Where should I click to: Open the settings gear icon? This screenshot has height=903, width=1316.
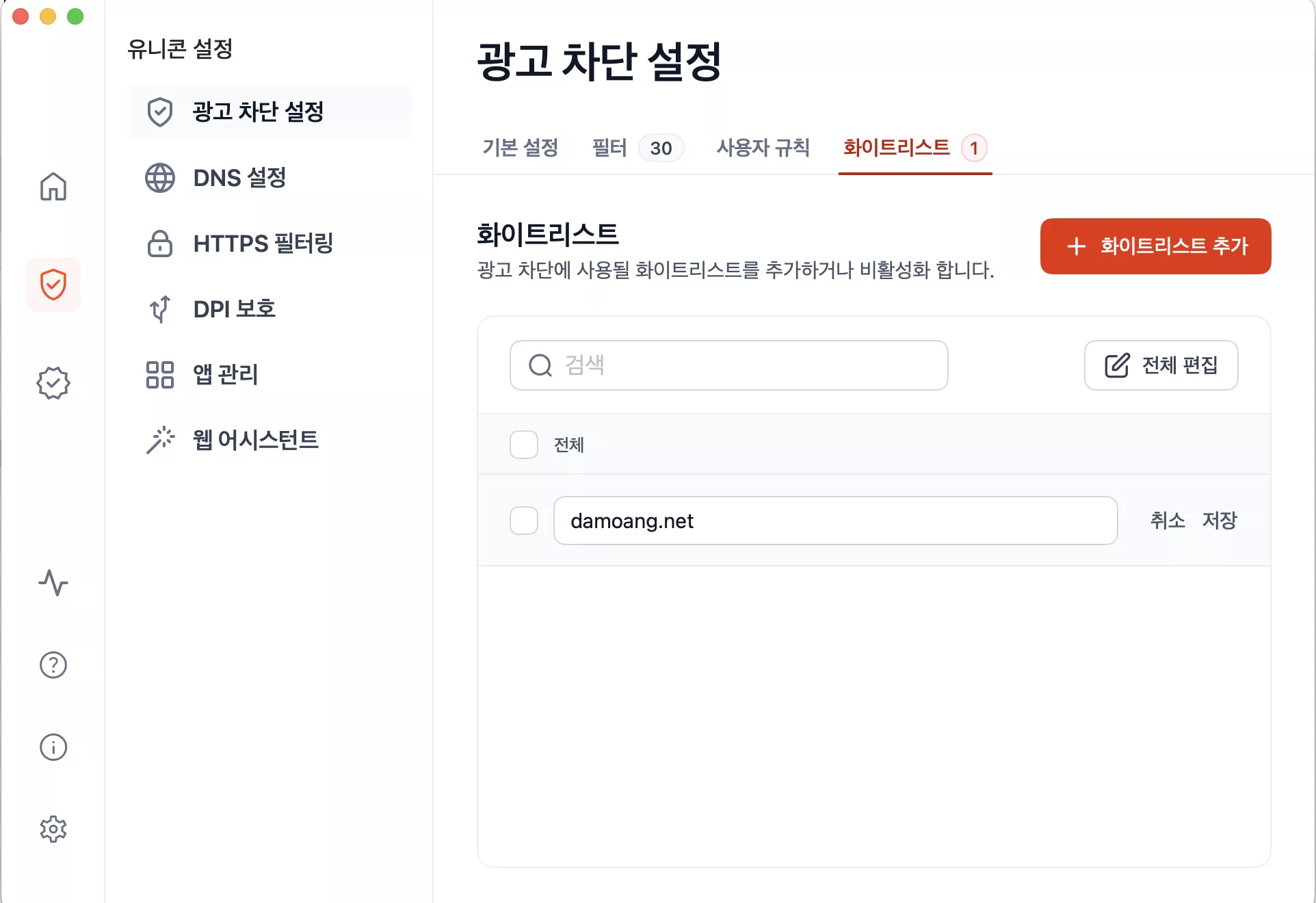pos(53,829)
